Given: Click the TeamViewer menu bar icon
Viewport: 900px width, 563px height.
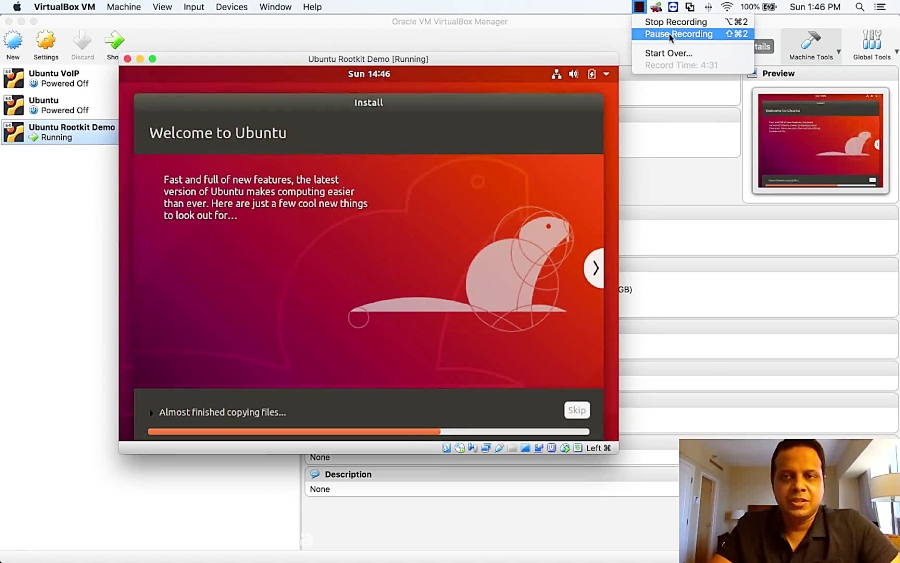Looking at the screenshot, I should coord(673,7).
